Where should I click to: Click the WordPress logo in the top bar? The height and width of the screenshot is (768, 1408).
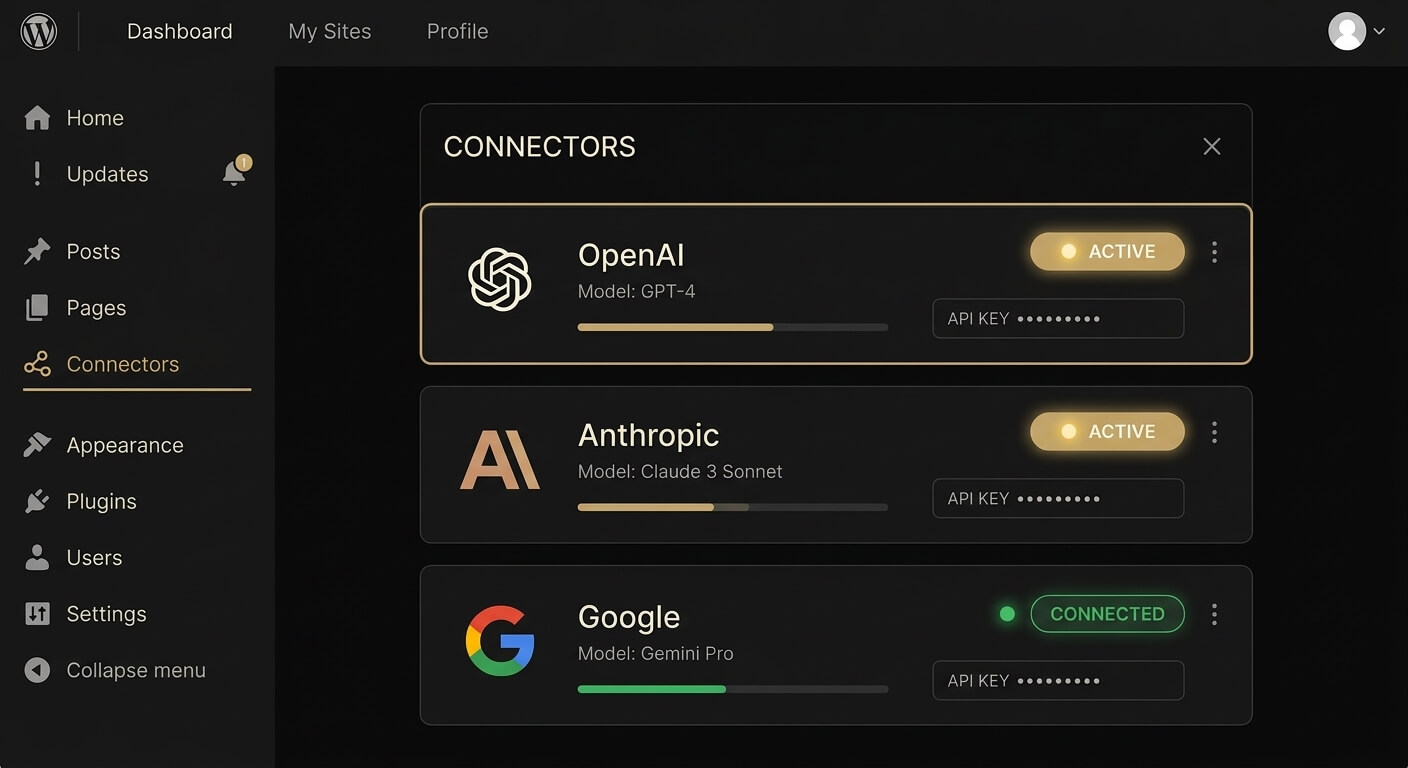(38, 31)
